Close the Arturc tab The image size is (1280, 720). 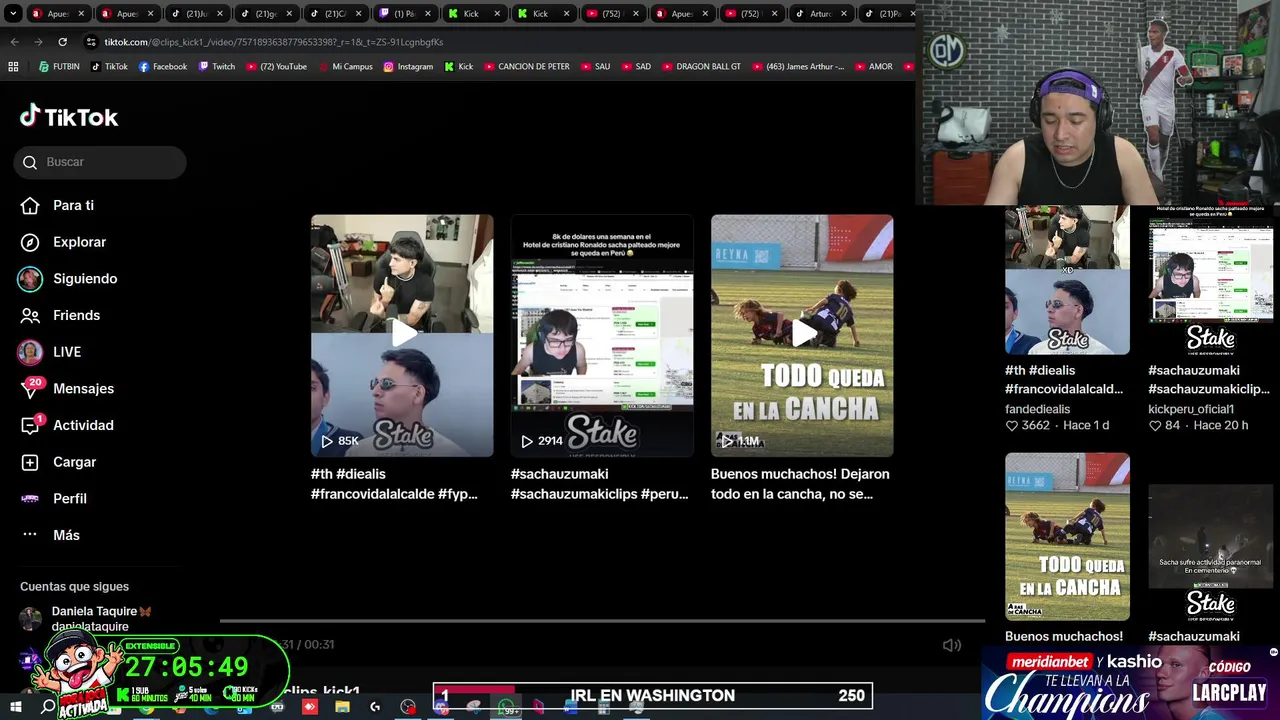tap(843, 14)
